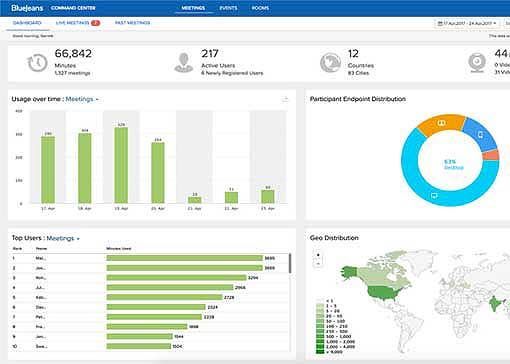Open Top Users Meetings dropdown

point(63,238)
